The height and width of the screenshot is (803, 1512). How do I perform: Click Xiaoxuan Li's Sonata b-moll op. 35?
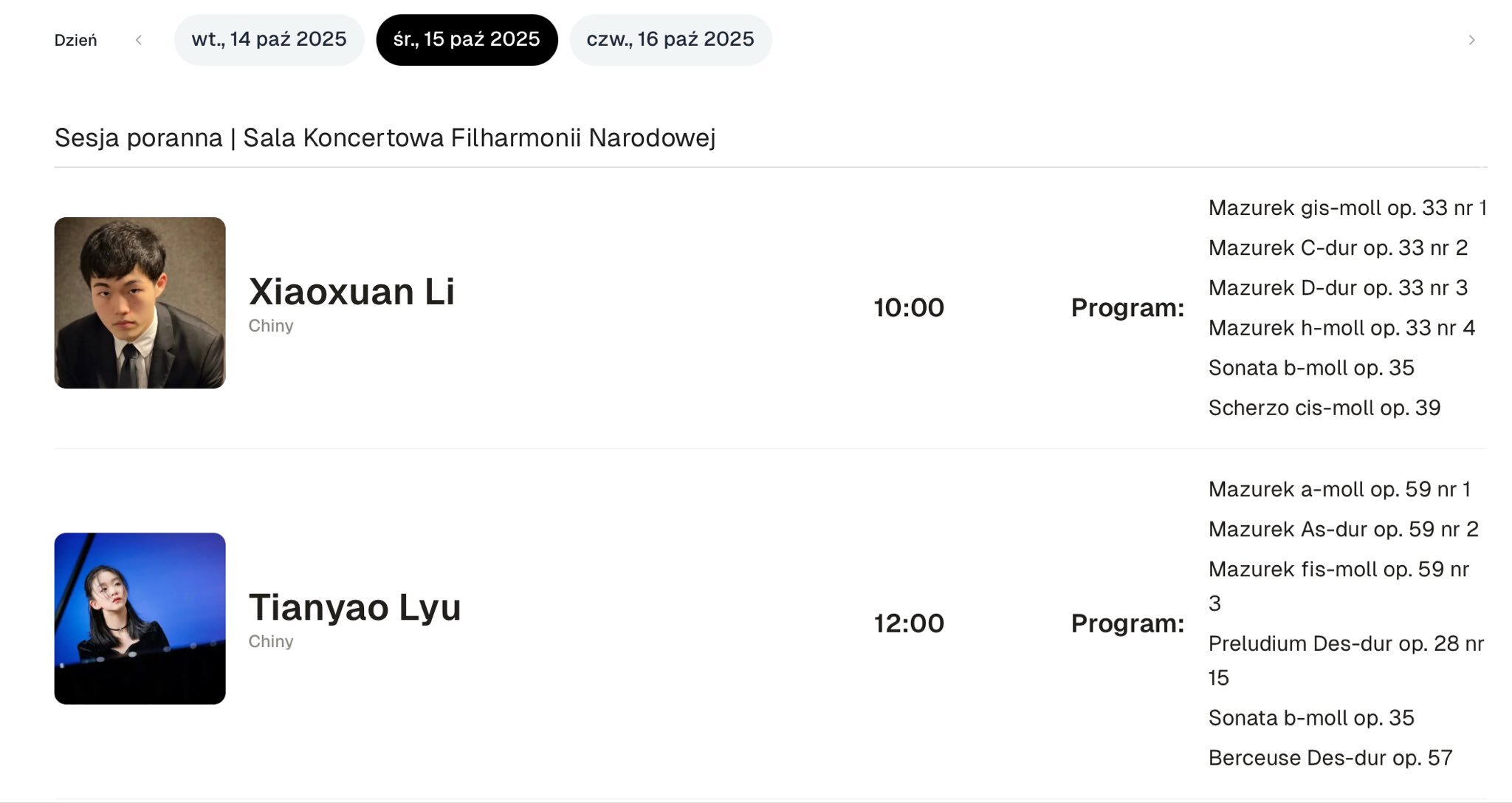click(x=1310, y=367)
